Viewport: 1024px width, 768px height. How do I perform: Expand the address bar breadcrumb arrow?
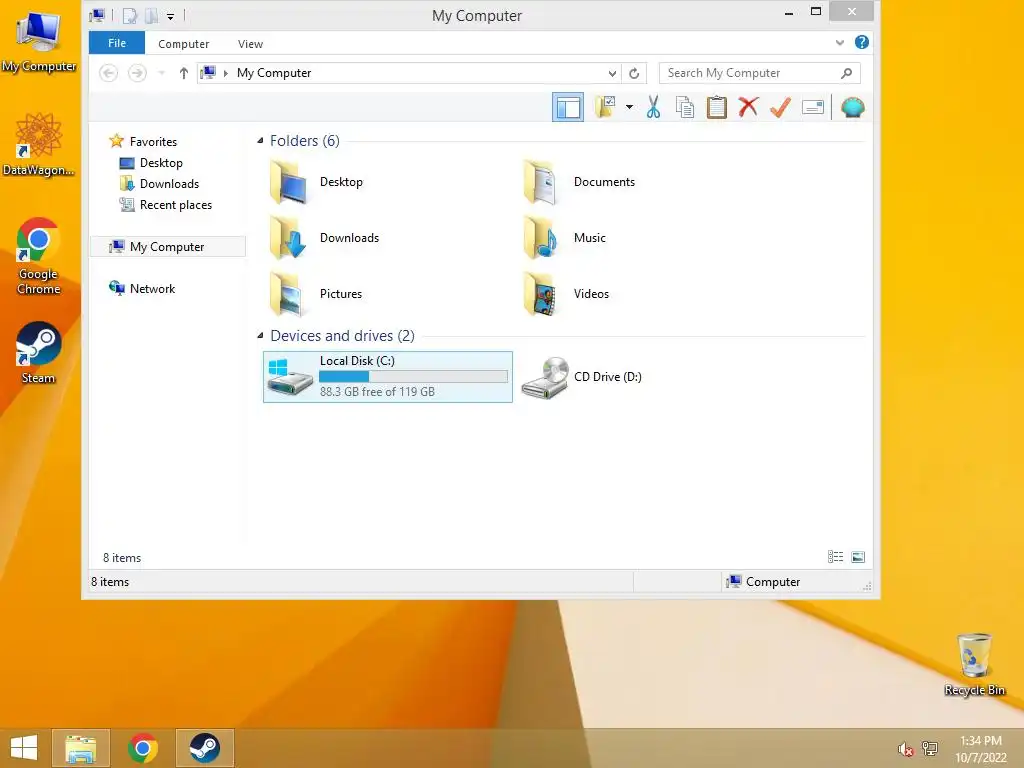tap(226, 73)
